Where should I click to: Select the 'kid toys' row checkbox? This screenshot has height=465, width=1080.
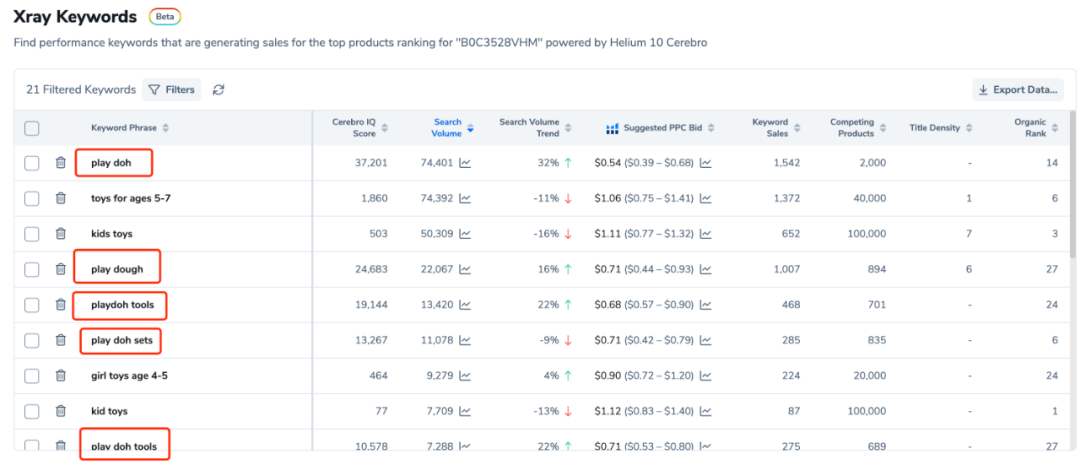click(x=32, y=411)
